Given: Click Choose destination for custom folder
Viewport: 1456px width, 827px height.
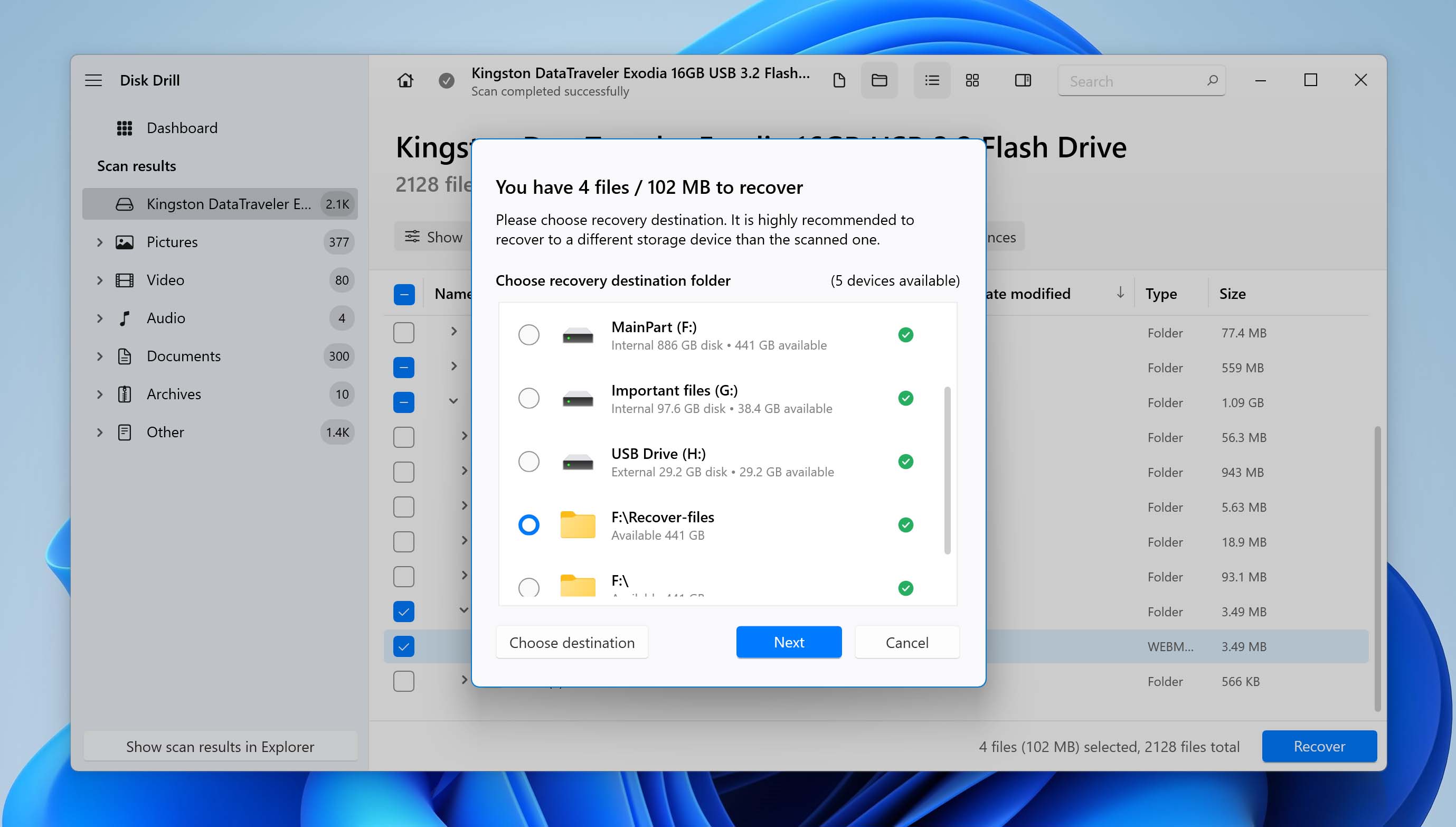Looking at the screenshot, I should tap(571, 642).
